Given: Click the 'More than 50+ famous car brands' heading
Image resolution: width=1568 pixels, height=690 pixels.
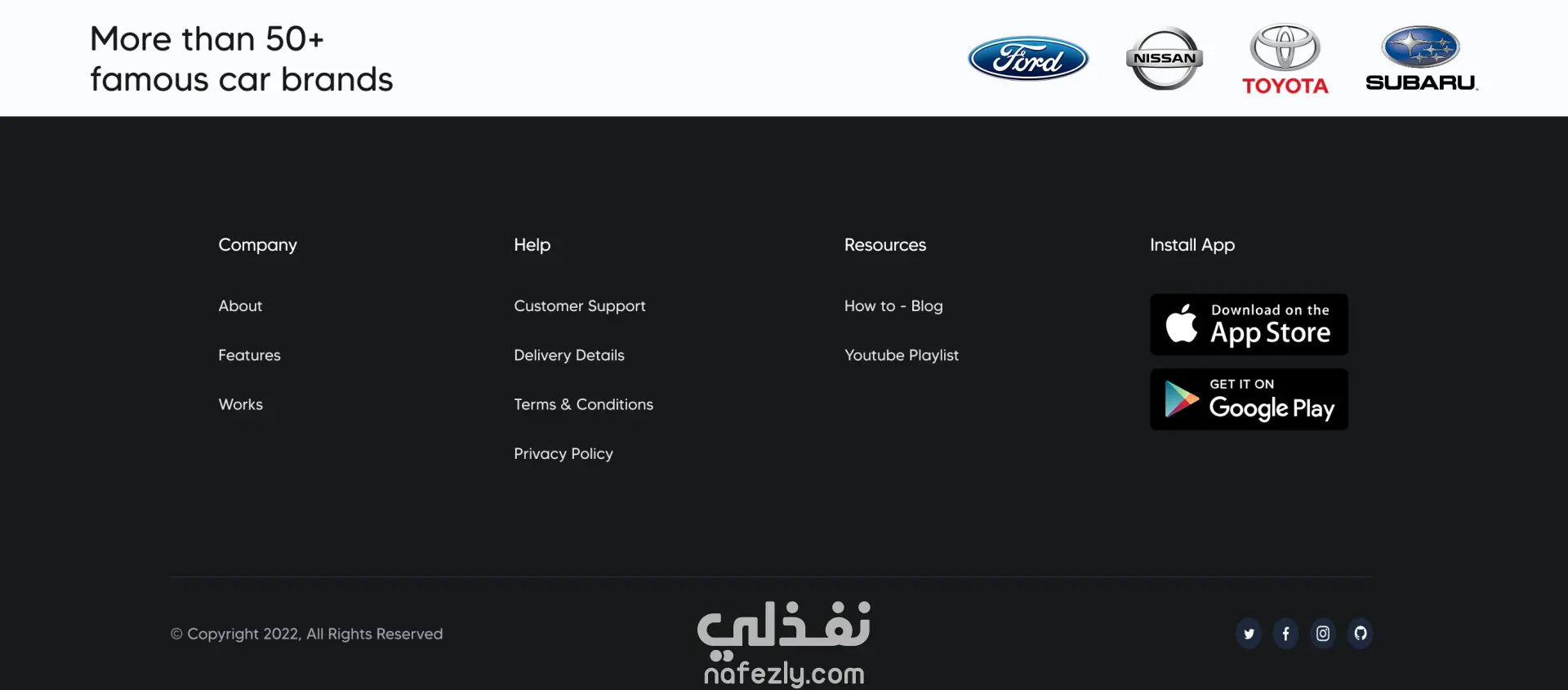Looking at the screenshot, I should tap(241, 59).
